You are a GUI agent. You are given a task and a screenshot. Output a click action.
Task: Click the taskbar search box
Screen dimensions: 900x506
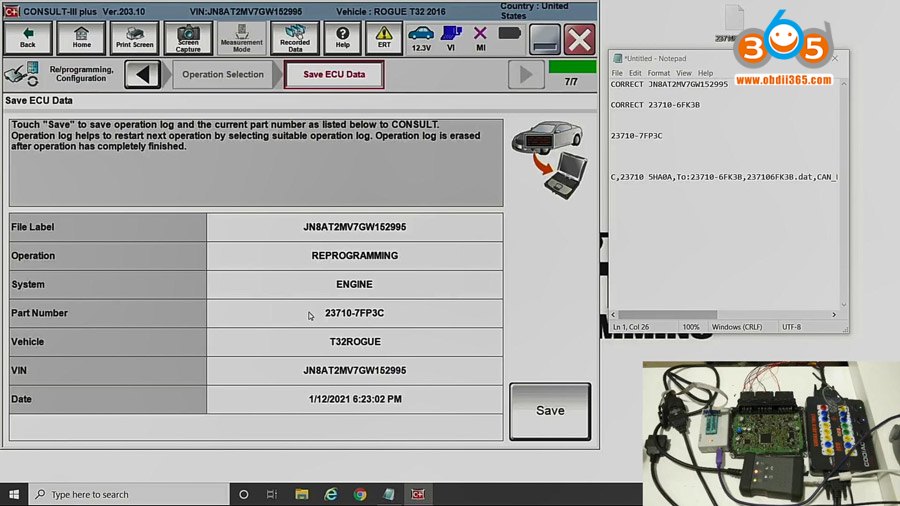[x=129, y=494]
